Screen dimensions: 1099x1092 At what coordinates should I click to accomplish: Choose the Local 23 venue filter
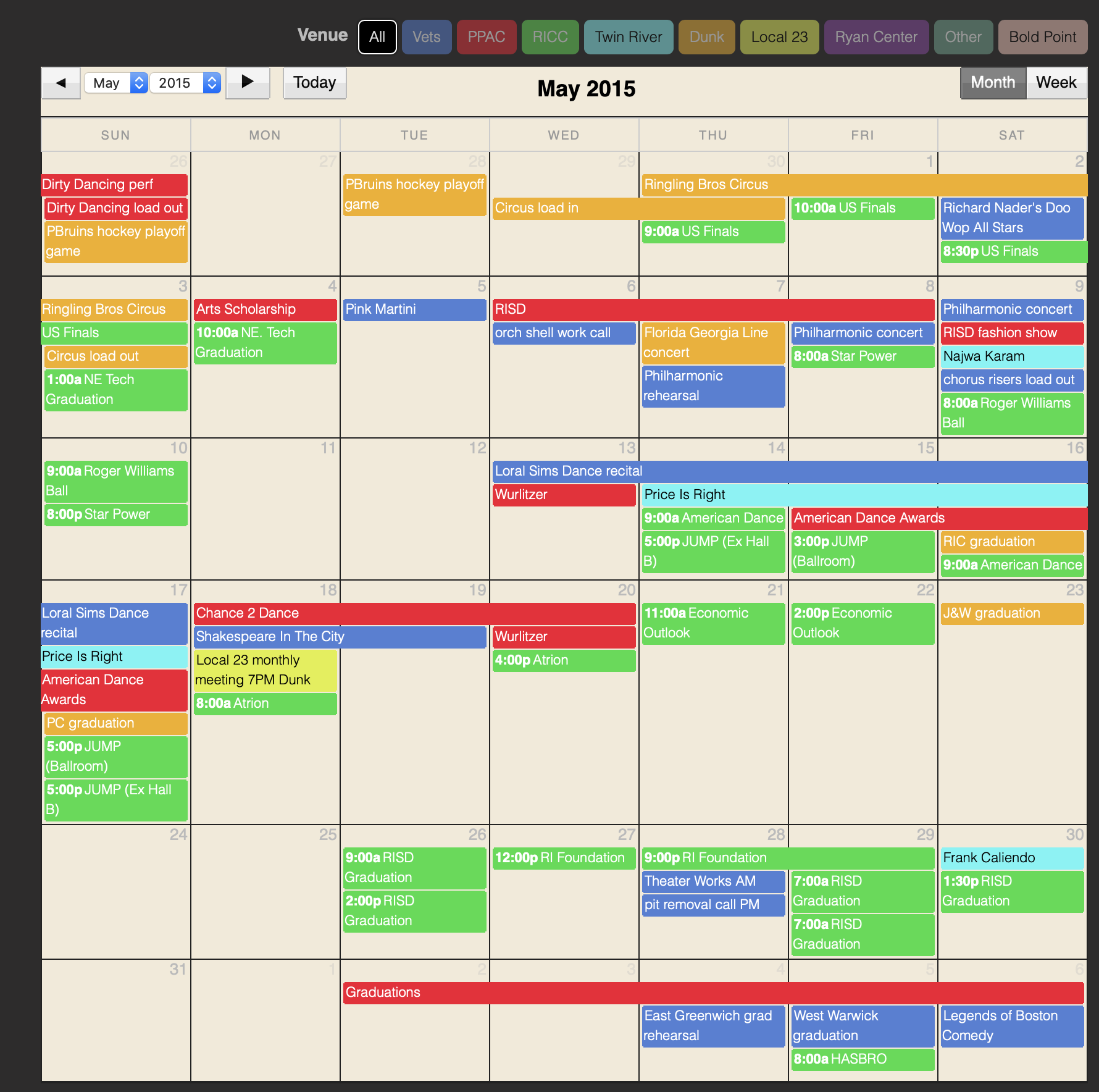pyautogui.click(x=779, y=37)
